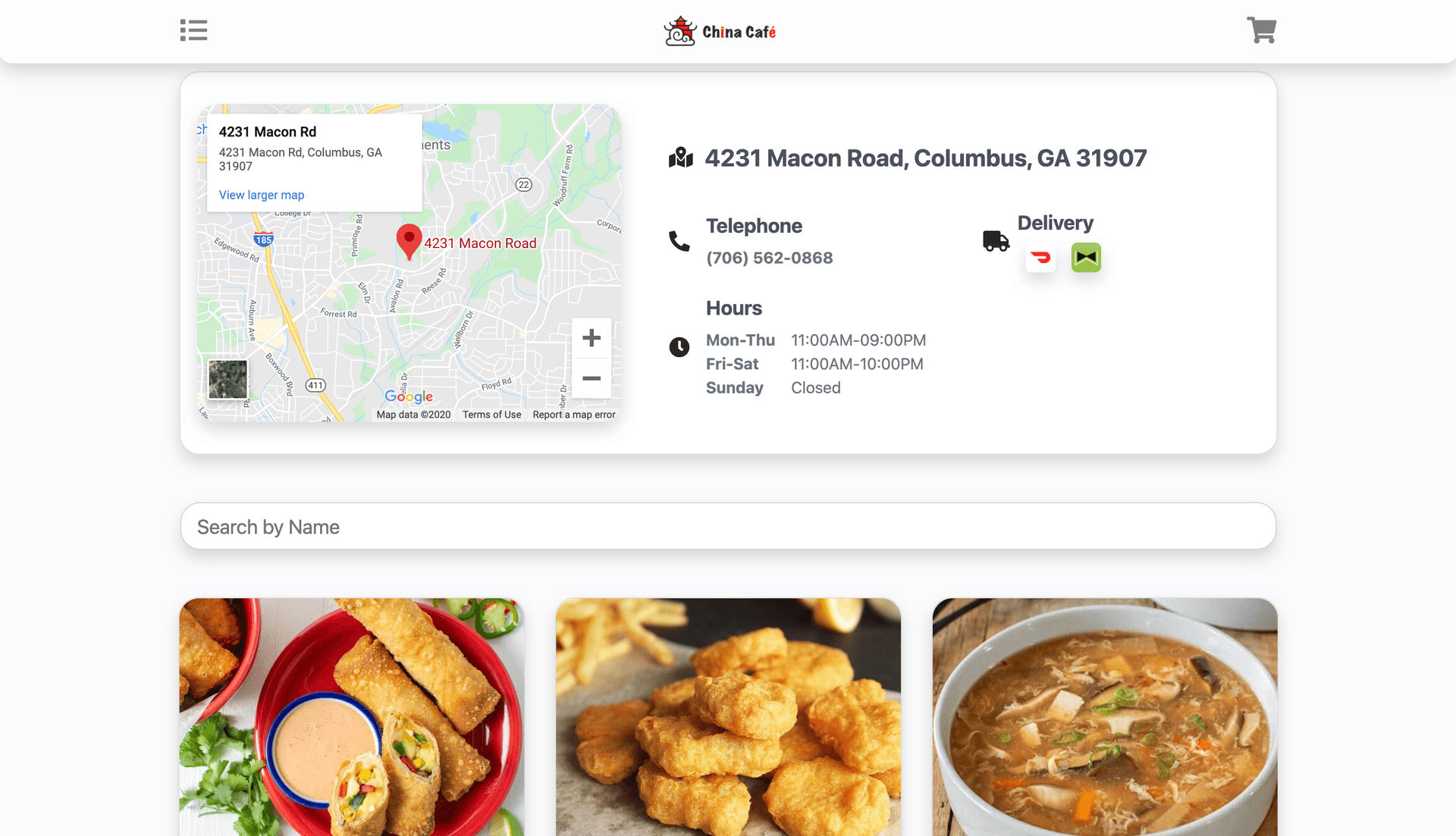This screenshot has height=836, width=1456.
Task: Click the map location address icon
Action: (x=681, y=158)
